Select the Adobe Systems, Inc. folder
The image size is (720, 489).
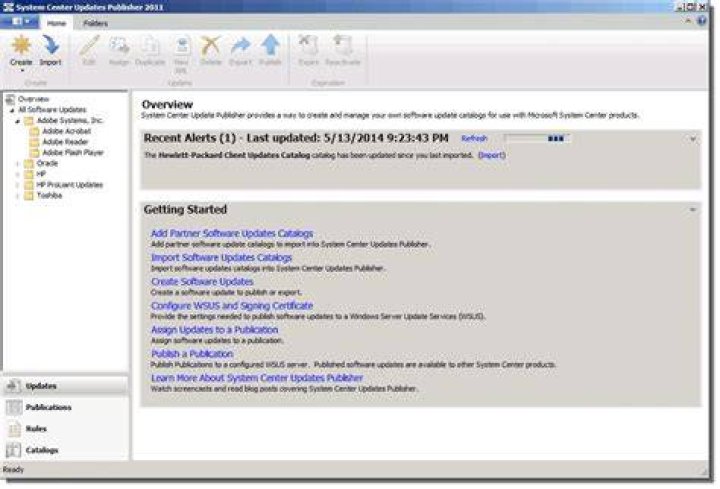(70, 120)
